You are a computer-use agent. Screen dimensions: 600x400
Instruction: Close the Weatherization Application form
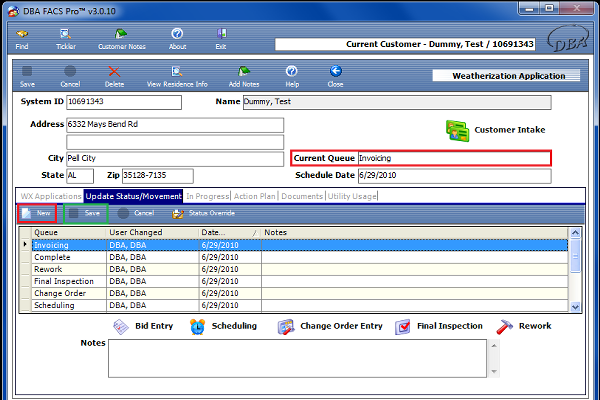click(335, 77)
